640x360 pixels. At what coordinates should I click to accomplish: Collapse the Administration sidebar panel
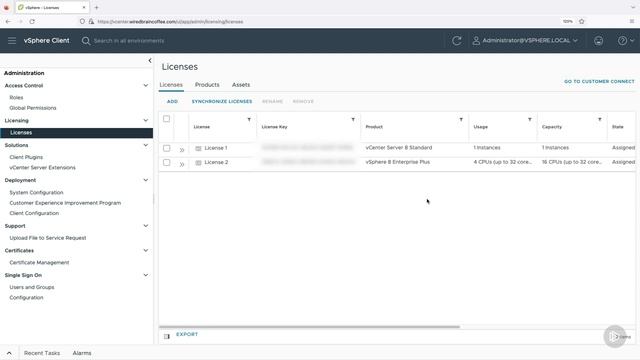(150, 60)
